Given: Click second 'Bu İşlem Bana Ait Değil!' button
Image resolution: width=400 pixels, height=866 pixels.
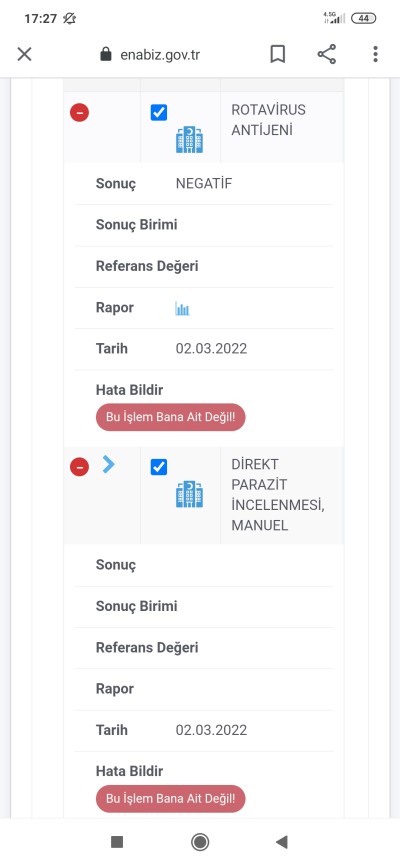Looking at the screenshot, I should coord(171,799).
